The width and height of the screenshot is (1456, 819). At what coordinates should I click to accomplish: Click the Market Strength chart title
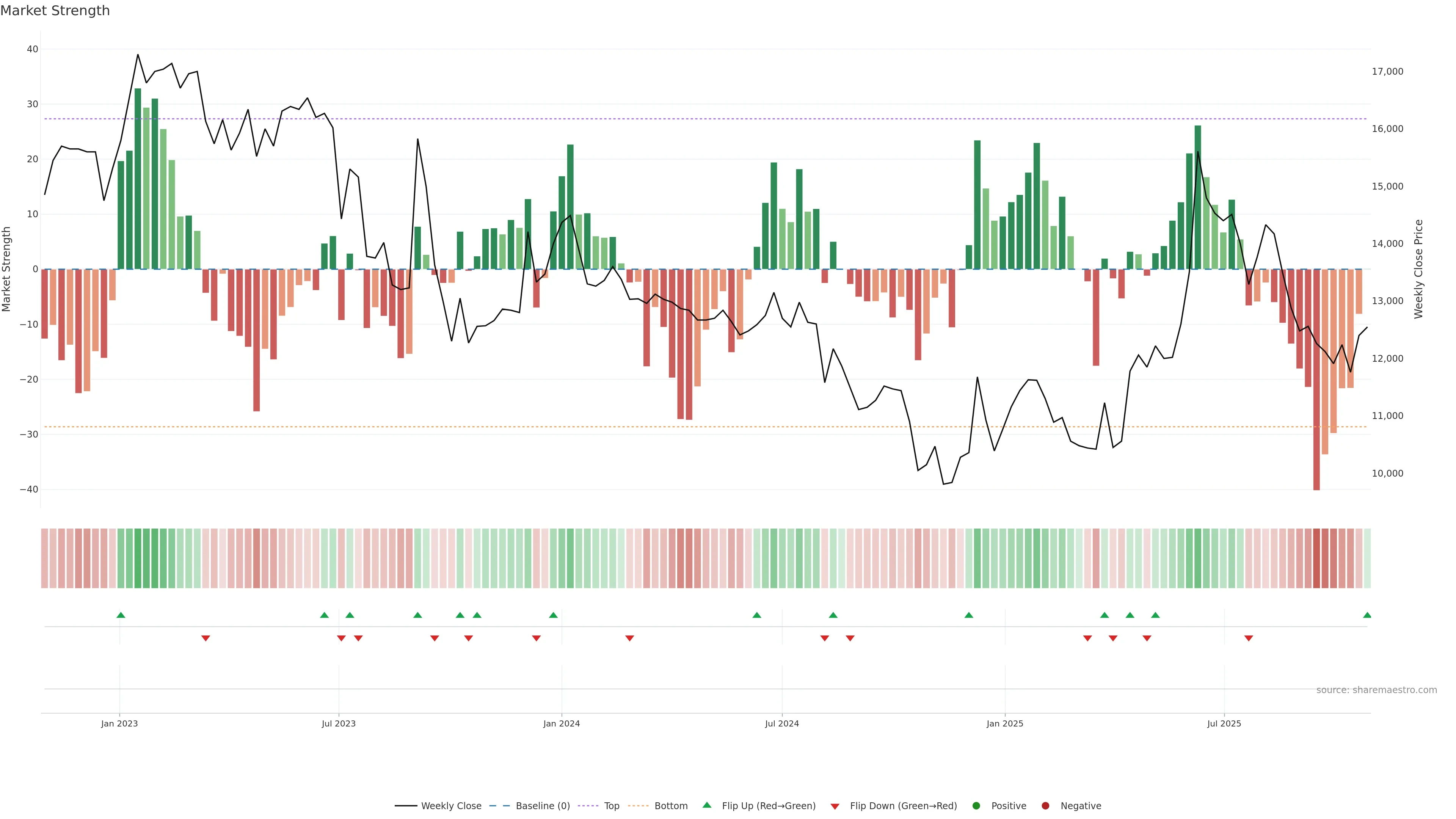(x=55, y=11)
